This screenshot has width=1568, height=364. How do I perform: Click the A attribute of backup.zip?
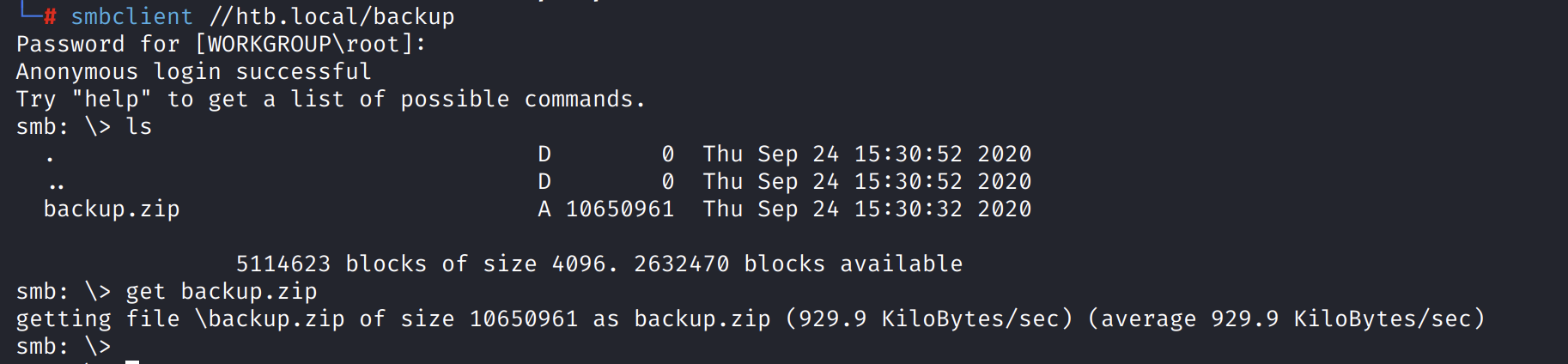(544, 209)
